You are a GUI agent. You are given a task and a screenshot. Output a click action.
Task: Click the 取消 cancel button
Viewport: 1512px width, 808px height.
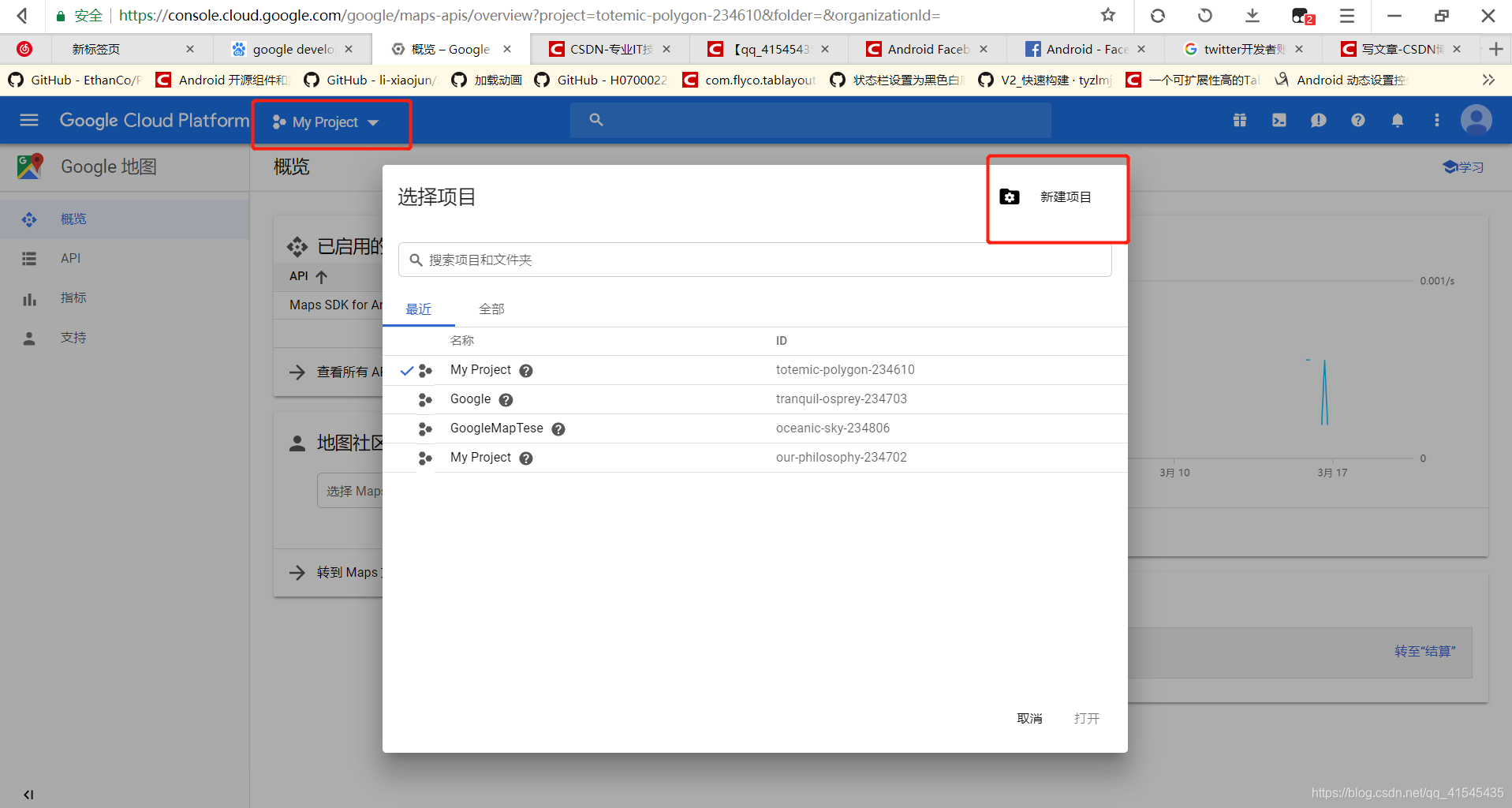tap(1030, 718)
